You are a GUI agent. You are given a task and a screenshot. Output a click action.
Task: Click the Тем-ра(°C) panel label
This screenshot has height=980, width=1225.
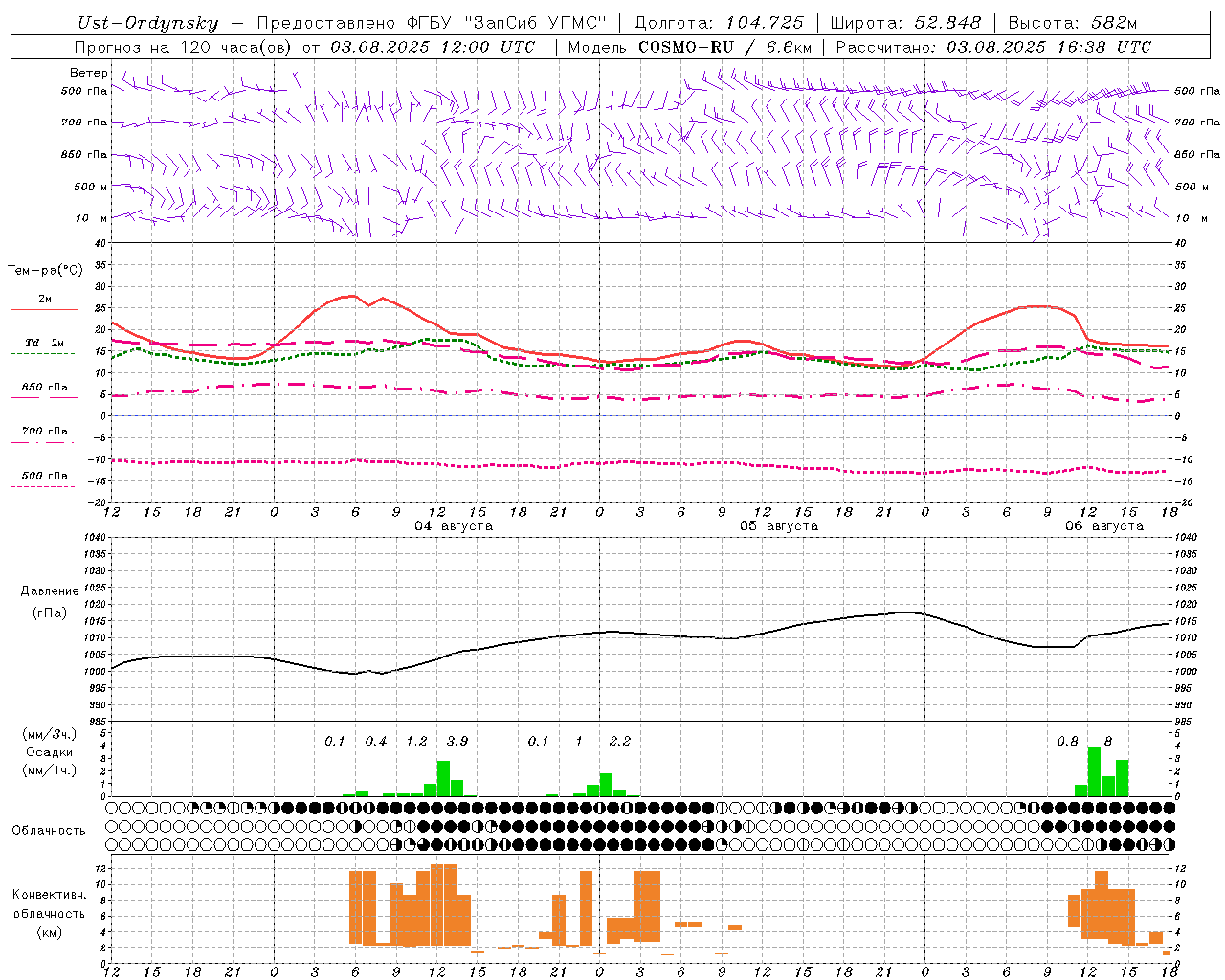click(x=45, y=271)
